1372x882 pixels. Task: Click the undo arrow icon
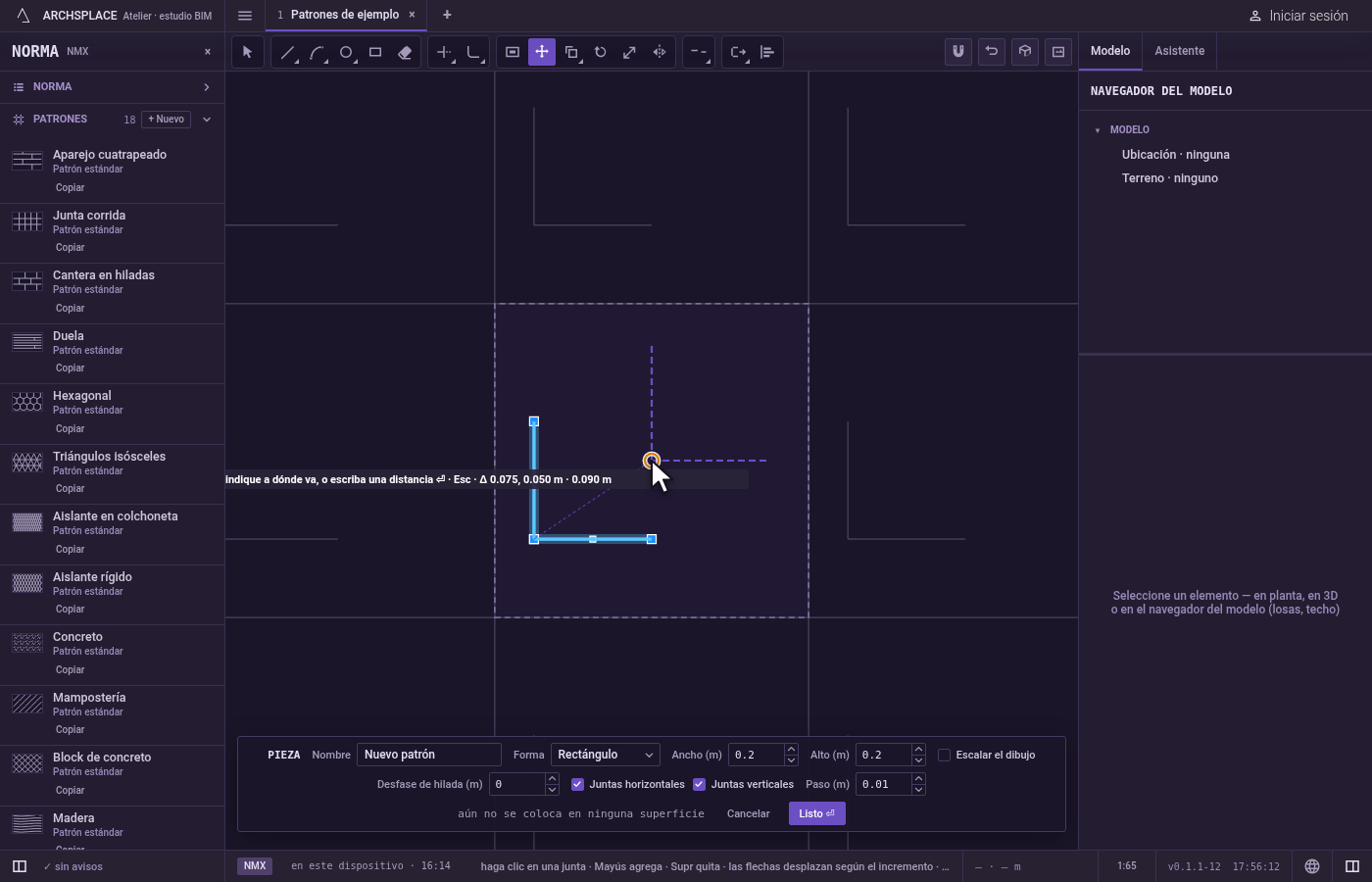click(x=992, y=52)
